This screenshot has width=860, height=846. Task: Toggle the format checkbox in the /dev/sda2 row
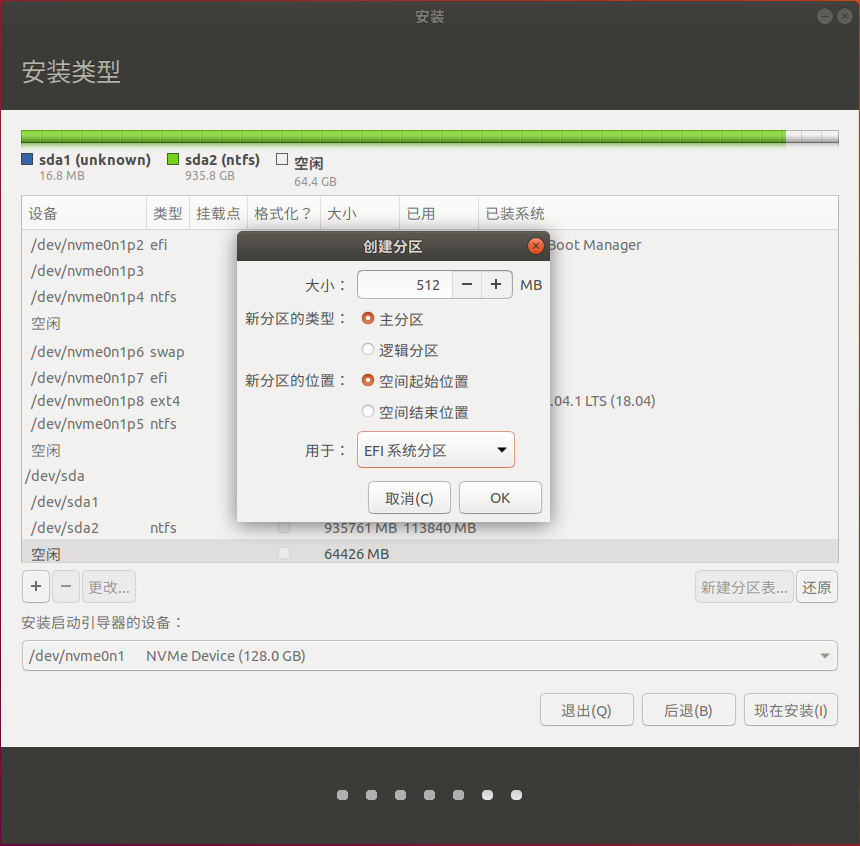click(284, 527)
